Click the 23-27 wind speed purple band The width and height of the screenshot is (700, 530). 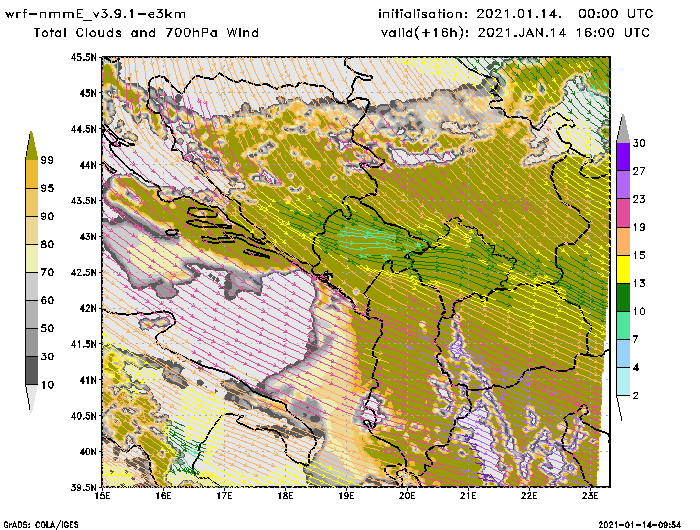(x=623, y=185)
